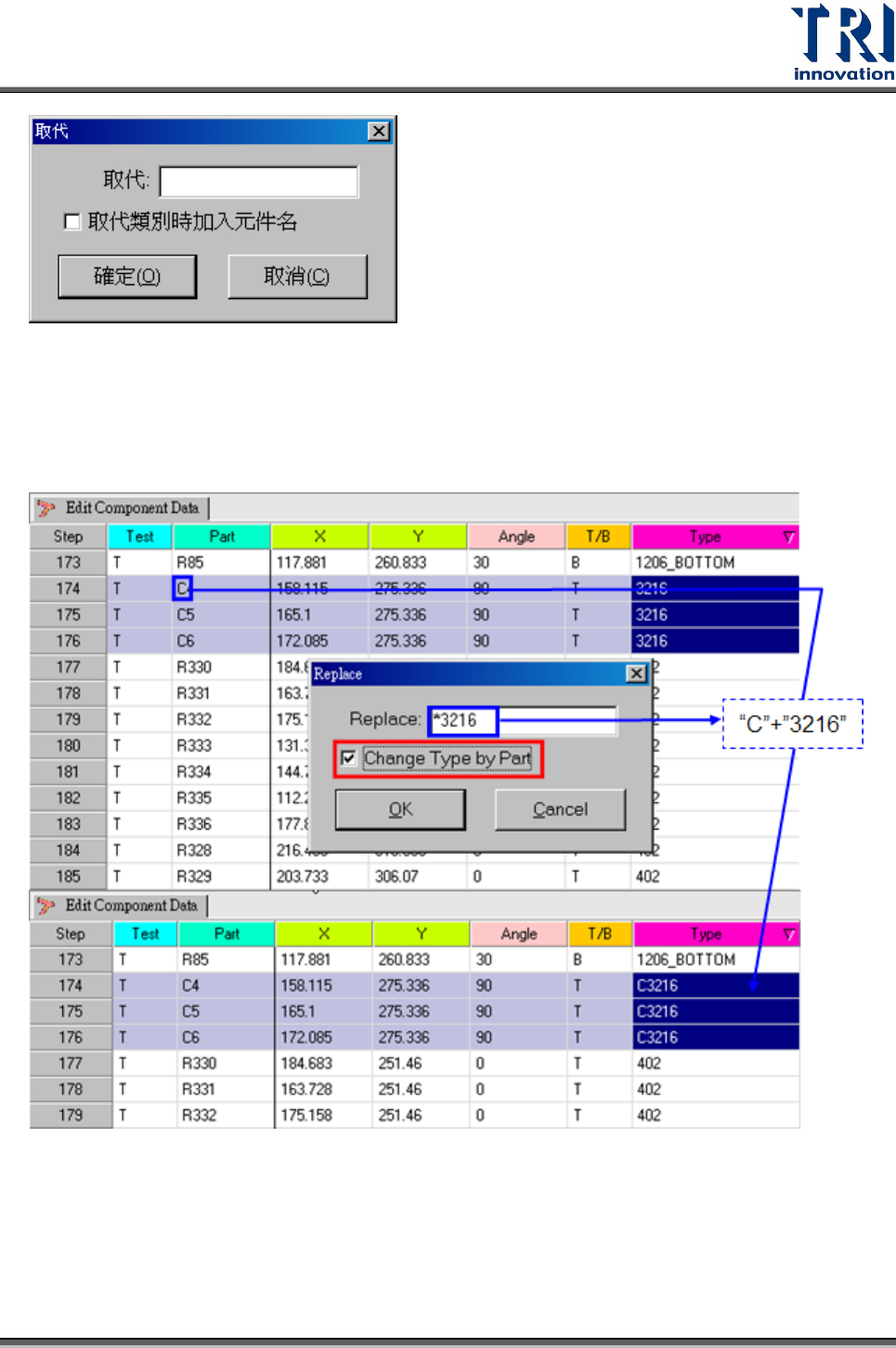This screenshot has height=1348, width=896.
Task: Click the T/B column header in upper table
Action: (599, 537)
